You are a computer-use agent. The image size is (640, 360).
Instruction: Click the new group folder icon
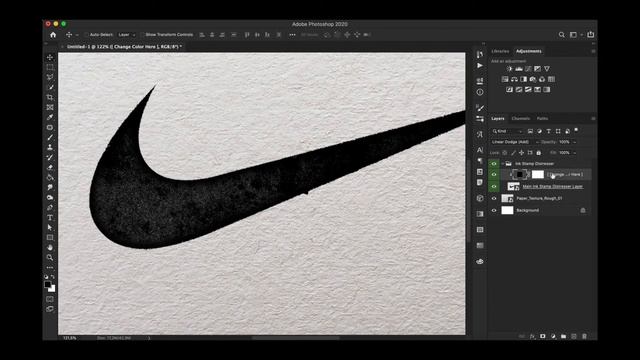pyautogui.click(x=564, y=336)
